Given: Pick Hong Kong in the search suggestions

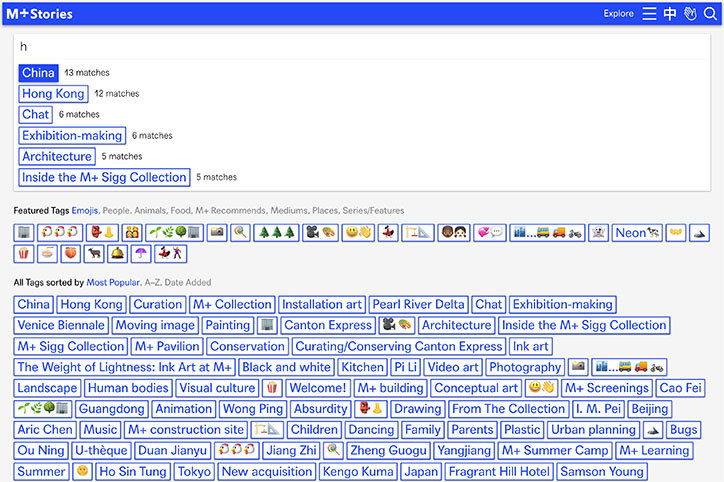Looking at the screenshot, I should (53, 94).
